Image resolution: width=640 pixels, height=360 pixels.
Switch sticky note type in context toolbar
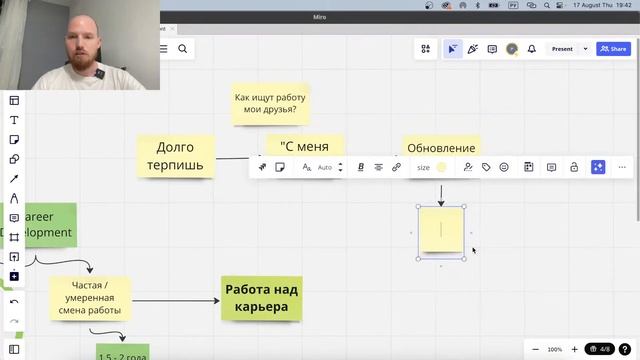point(280,167)
